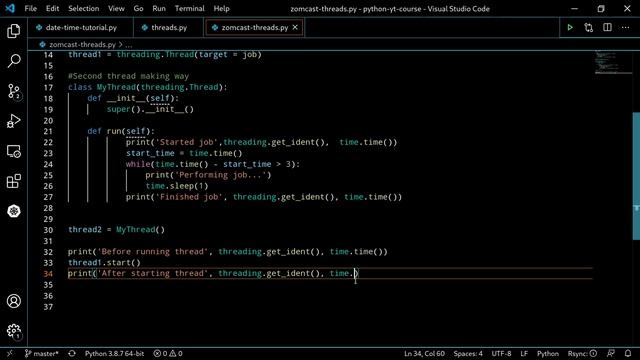This screenshot has height=360, width=640.
Task: Click 'start_time = time.time()' line
Action: tap(184, 153)
